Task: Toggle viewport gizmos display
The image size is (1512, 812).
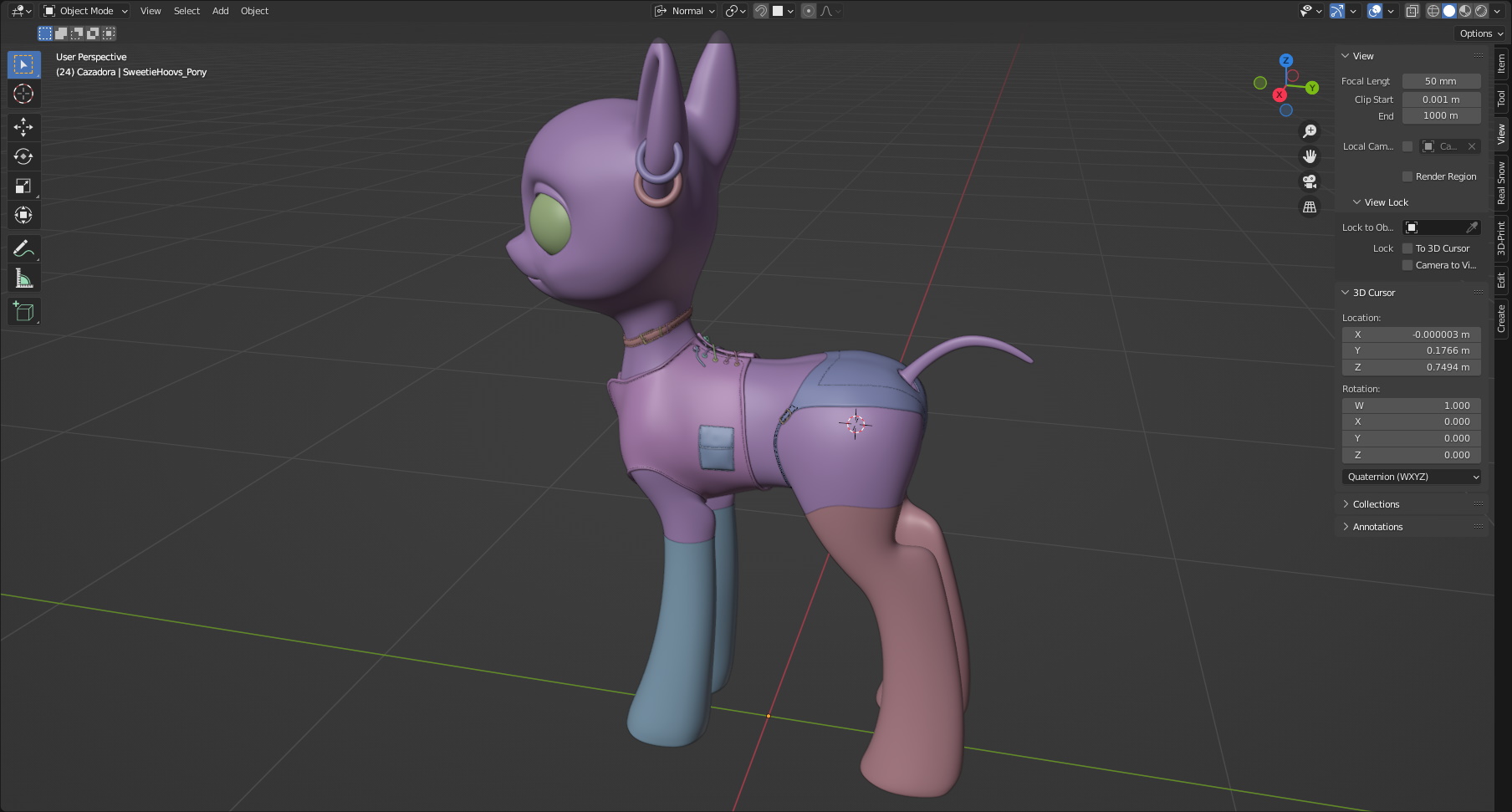Action: click(1337, 11)
